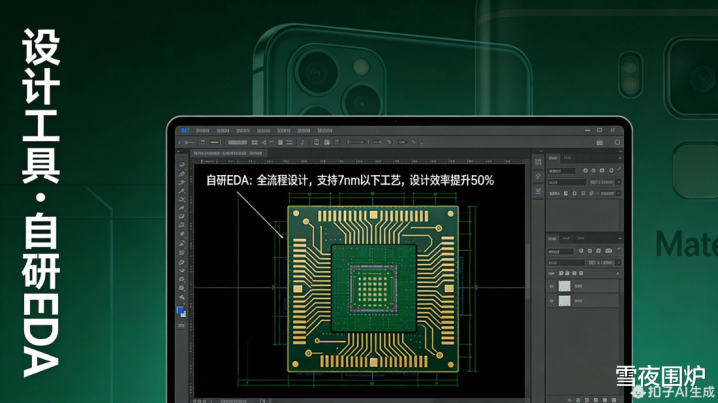Select the top layer's thumbnail

(x=564, y=286)
